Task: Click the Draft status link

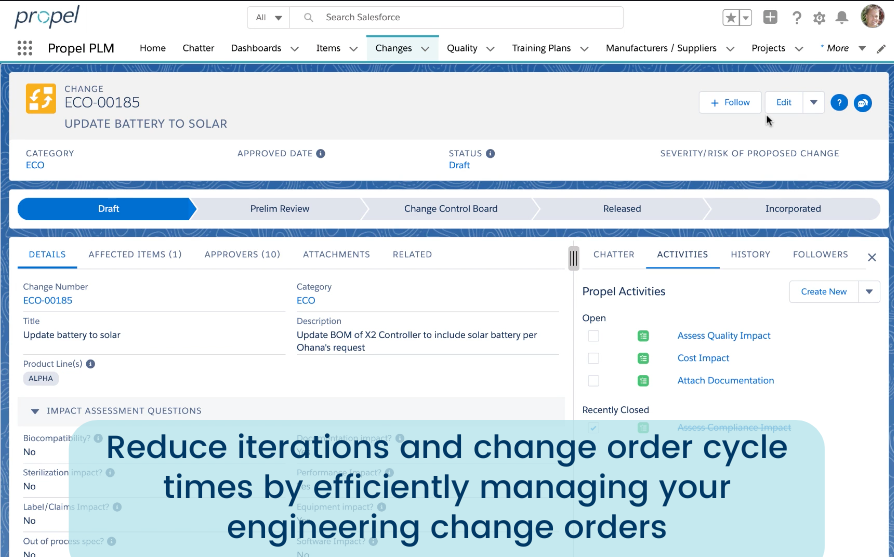Action: (x=459, y=165)
